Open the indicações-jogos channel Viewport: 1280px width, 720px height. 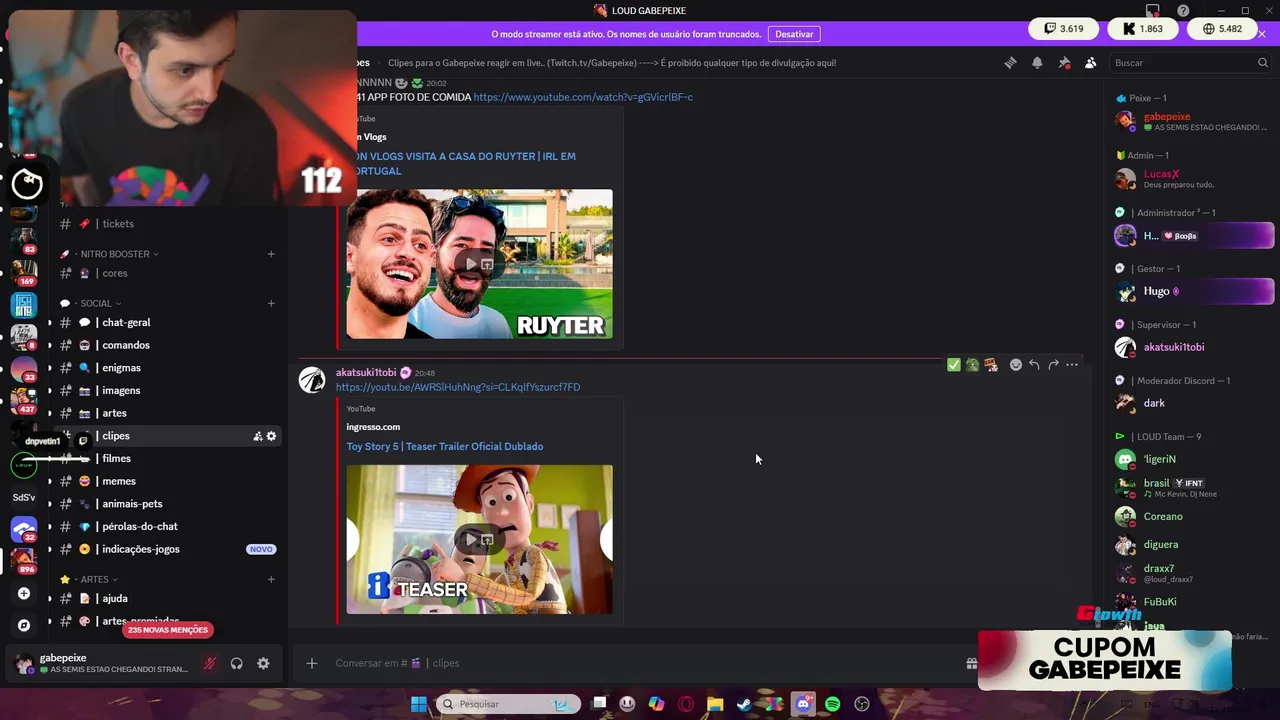coord(168,549)
